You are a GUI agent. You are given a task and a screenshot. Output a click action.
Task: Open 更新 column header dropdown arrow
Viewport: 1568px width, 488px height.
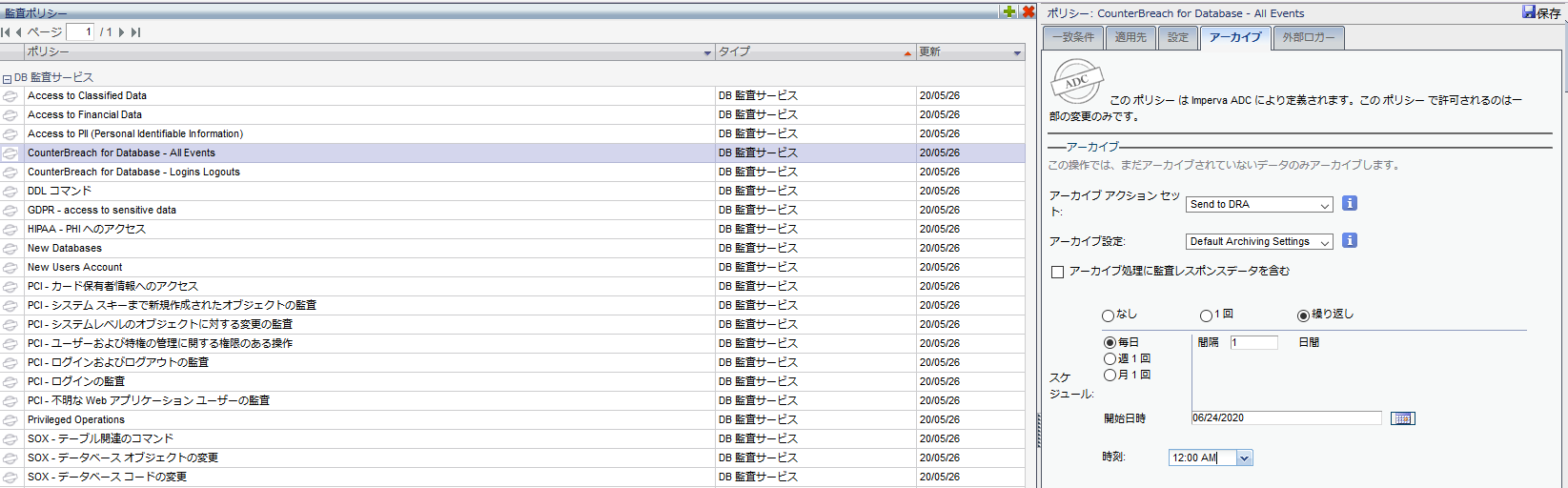[x=1017, y=53]
